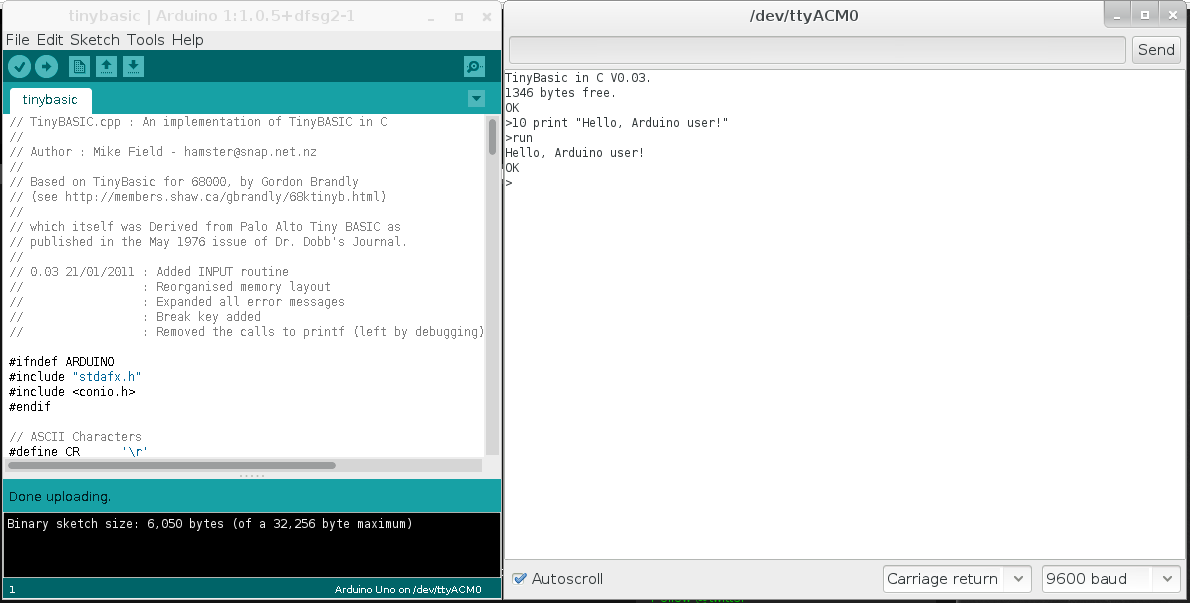Click the "Expanded all error messages" comment

[x=177, y=302]
